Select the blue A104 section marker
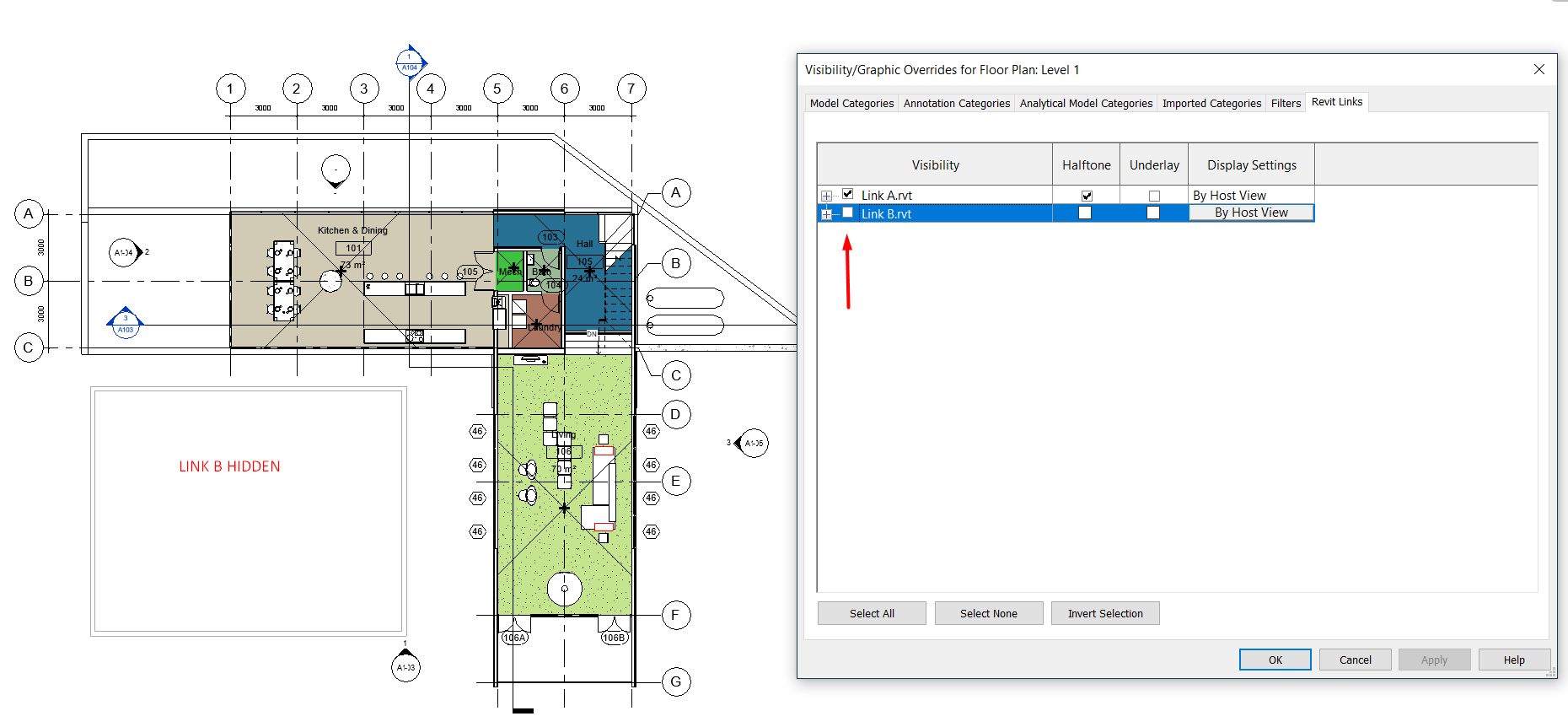 click(x=411, y=62)
